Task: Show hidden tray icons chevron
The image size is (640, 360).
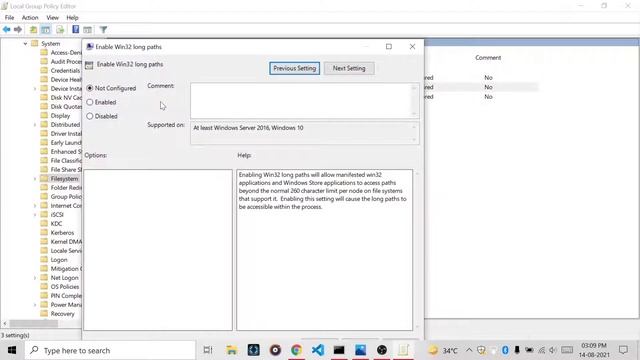Action: pyautogui.click(x=469, y=350)
